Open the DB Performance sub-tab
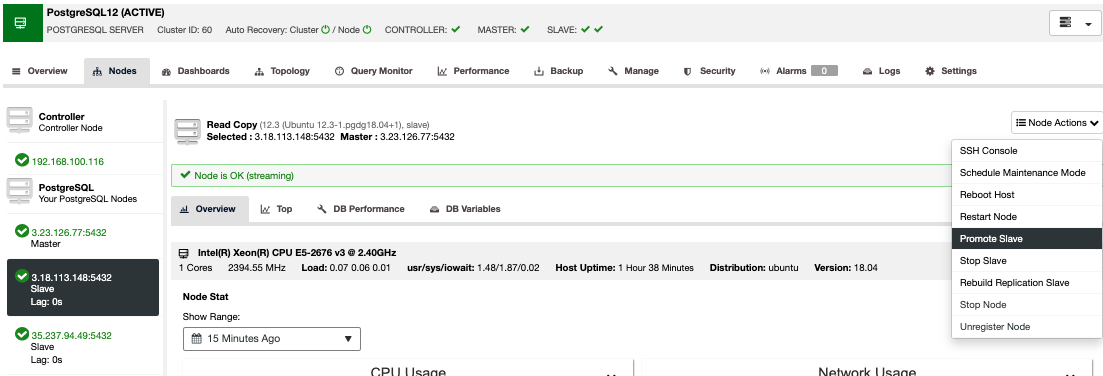1103x376 pixels. tap(361, 209)
